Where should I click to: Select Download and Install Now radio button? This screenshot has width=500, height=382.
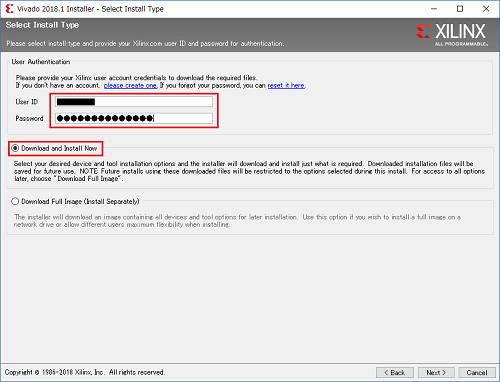15,148
